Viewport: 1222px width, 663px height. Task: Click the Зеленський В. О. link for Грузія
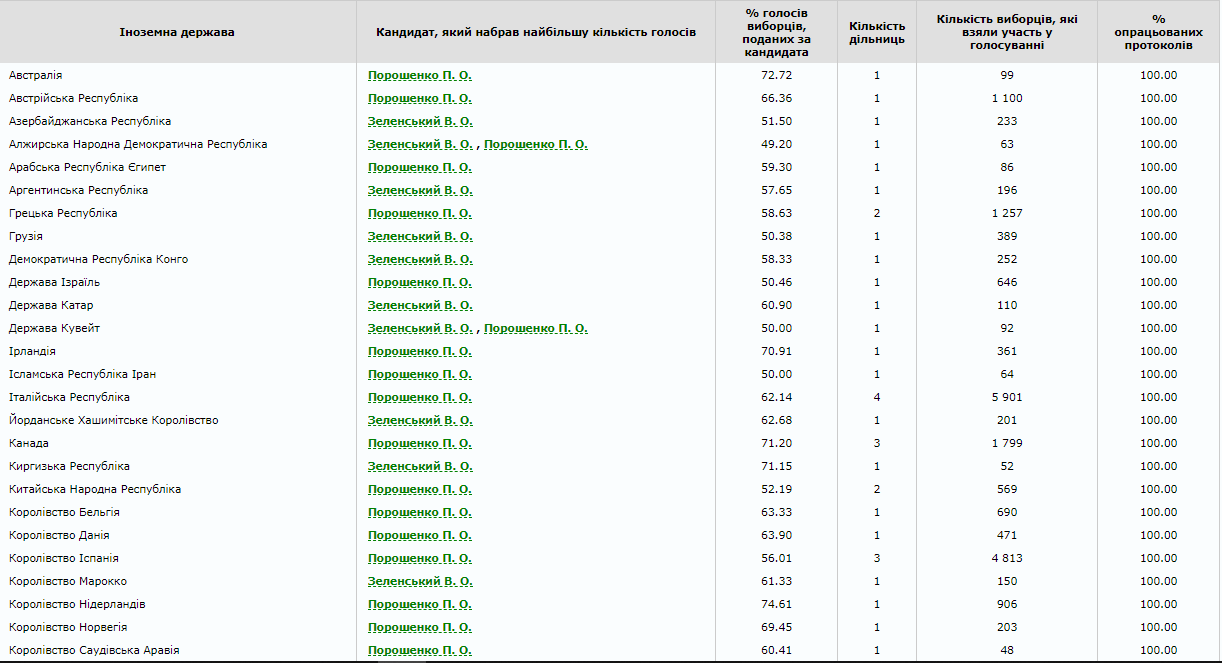(x=419, y=236)
